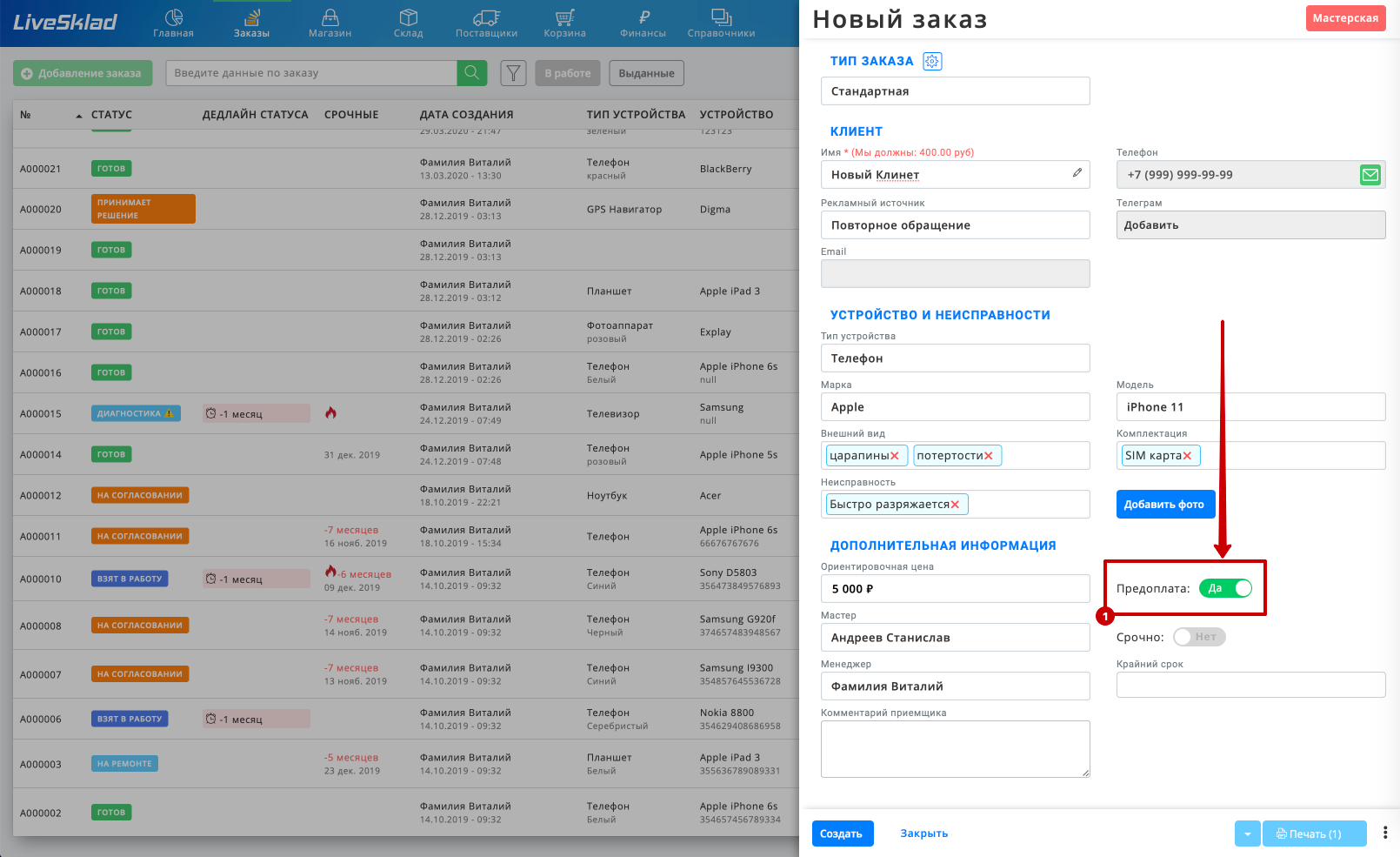Click ПРИНИМАЕТ РЕШЕНИЕ status of A000020
Image resolution: width=1400 pixels, height=857 pixels.
pos(143,209)
